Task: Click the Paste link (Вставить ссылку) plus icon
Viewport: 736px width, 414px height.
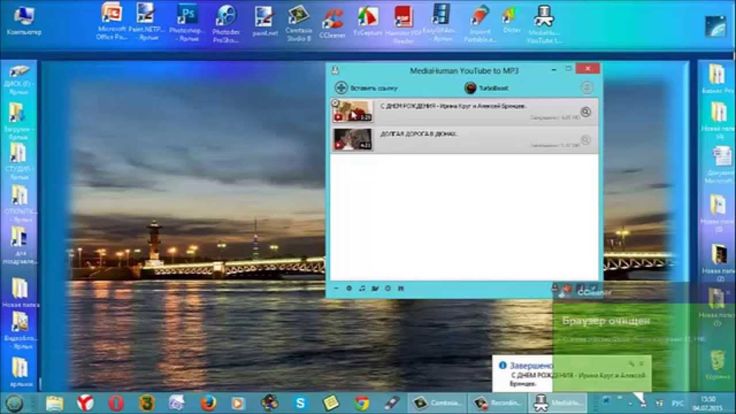Action: pos(340,88)
